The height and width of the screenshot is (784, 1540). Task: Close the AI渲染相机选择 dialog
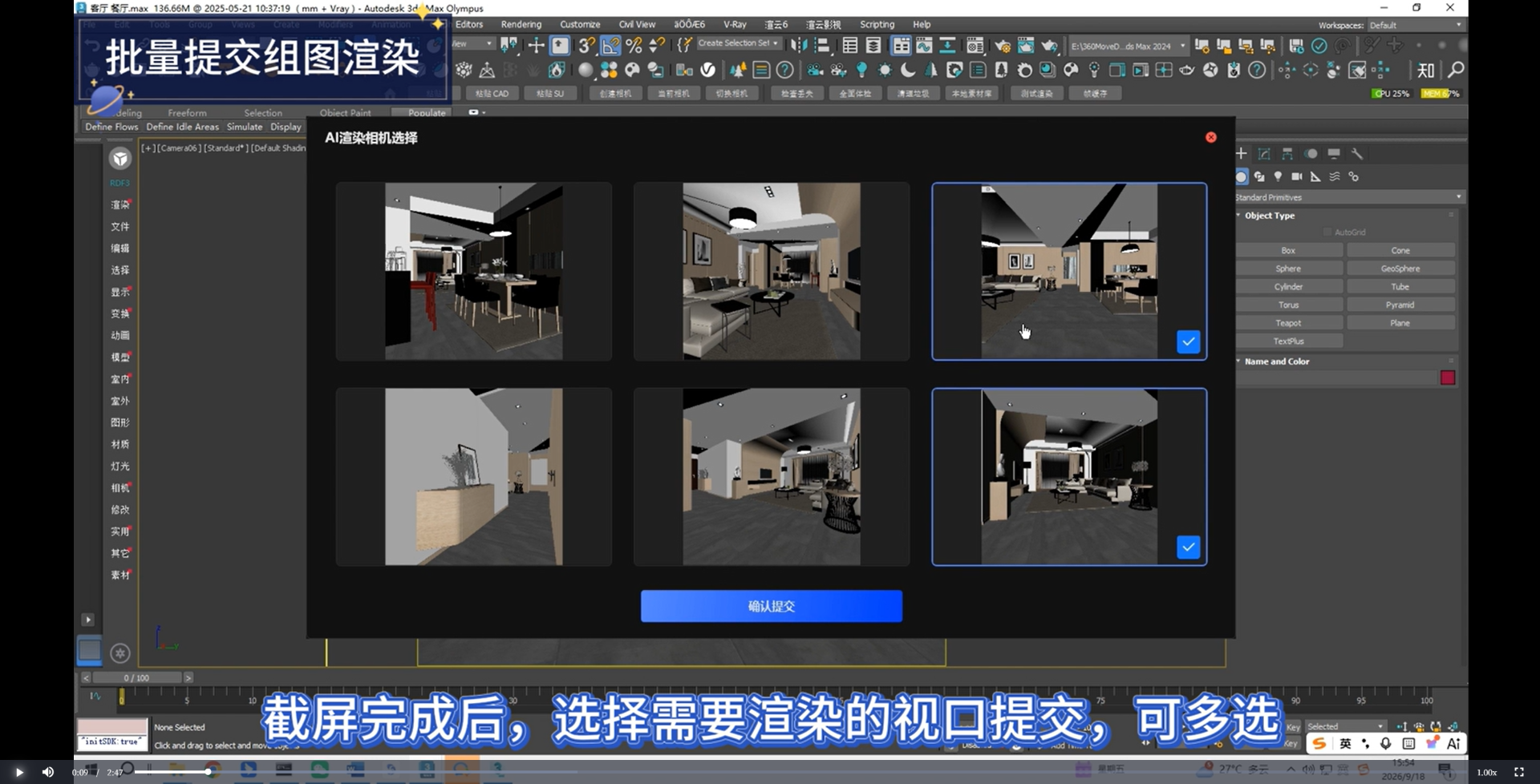point(1211,138)
